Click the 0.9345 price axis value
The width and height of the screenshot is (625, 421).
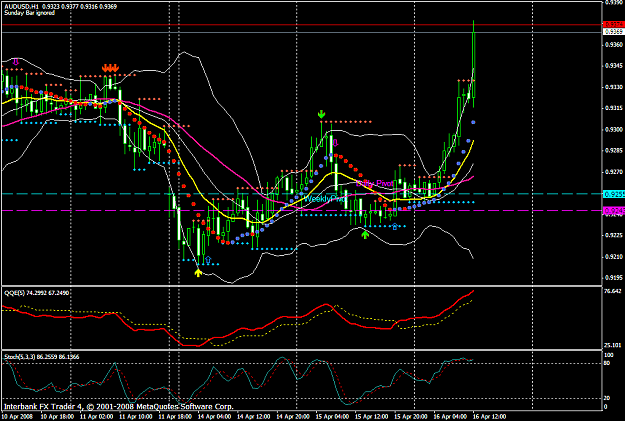pyautogui.click(x=614, y=66)
